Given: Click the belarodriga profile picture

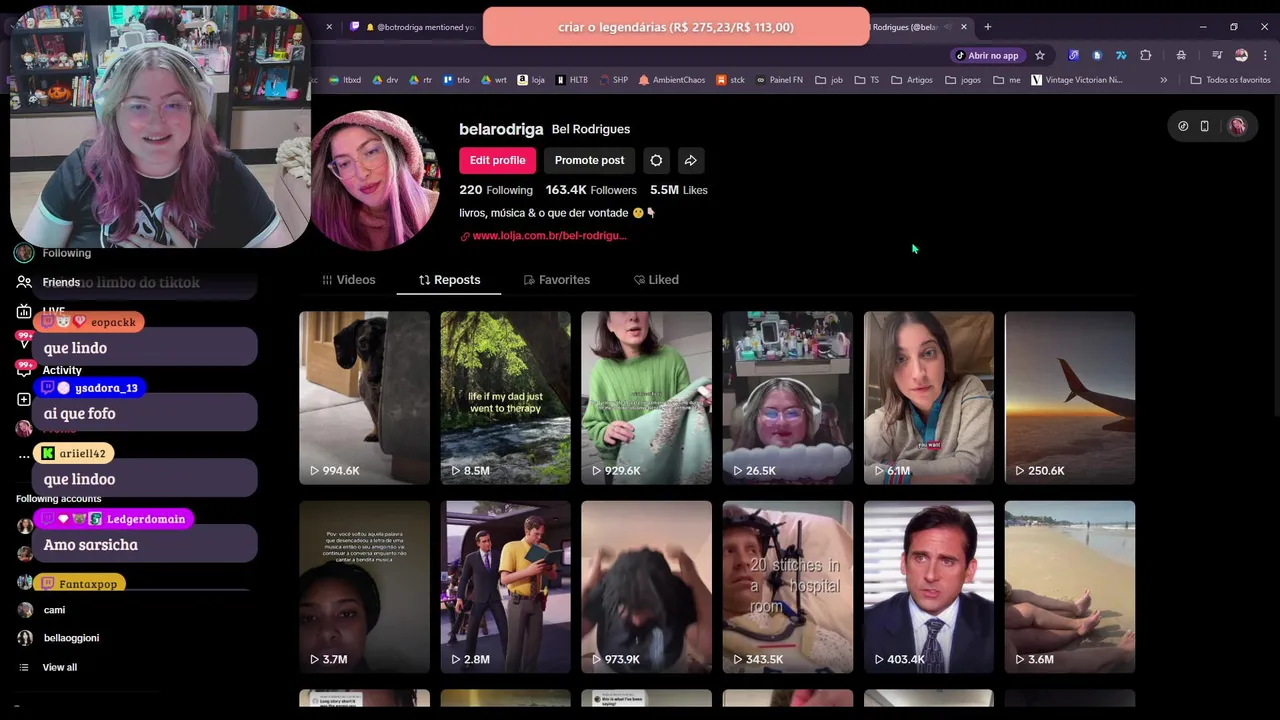Looking at the screenshot, I should (375, 180).
